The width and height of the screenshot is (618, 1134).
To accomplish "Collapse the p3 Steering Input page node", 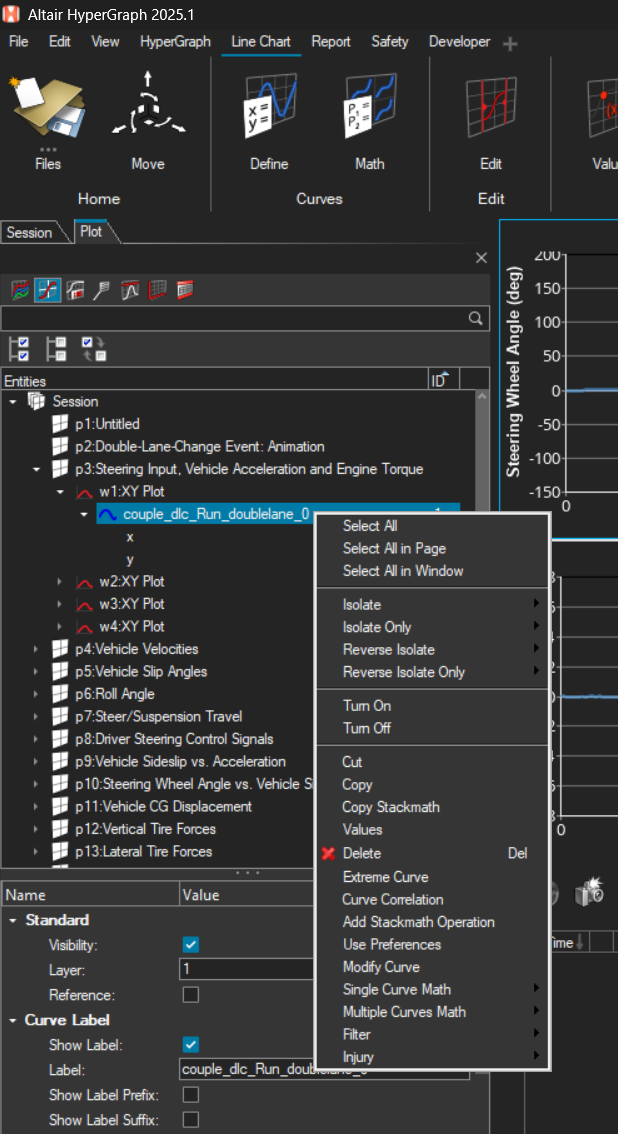I will point(37,469).
